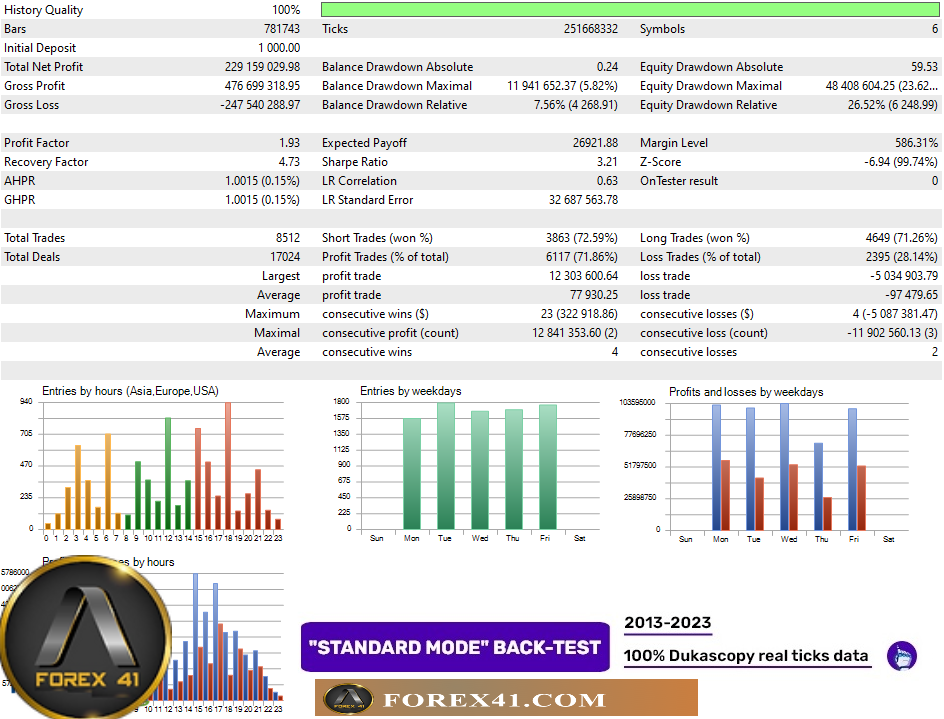
Task: Select the Ticks value 251668332
Action: point(591,29)
